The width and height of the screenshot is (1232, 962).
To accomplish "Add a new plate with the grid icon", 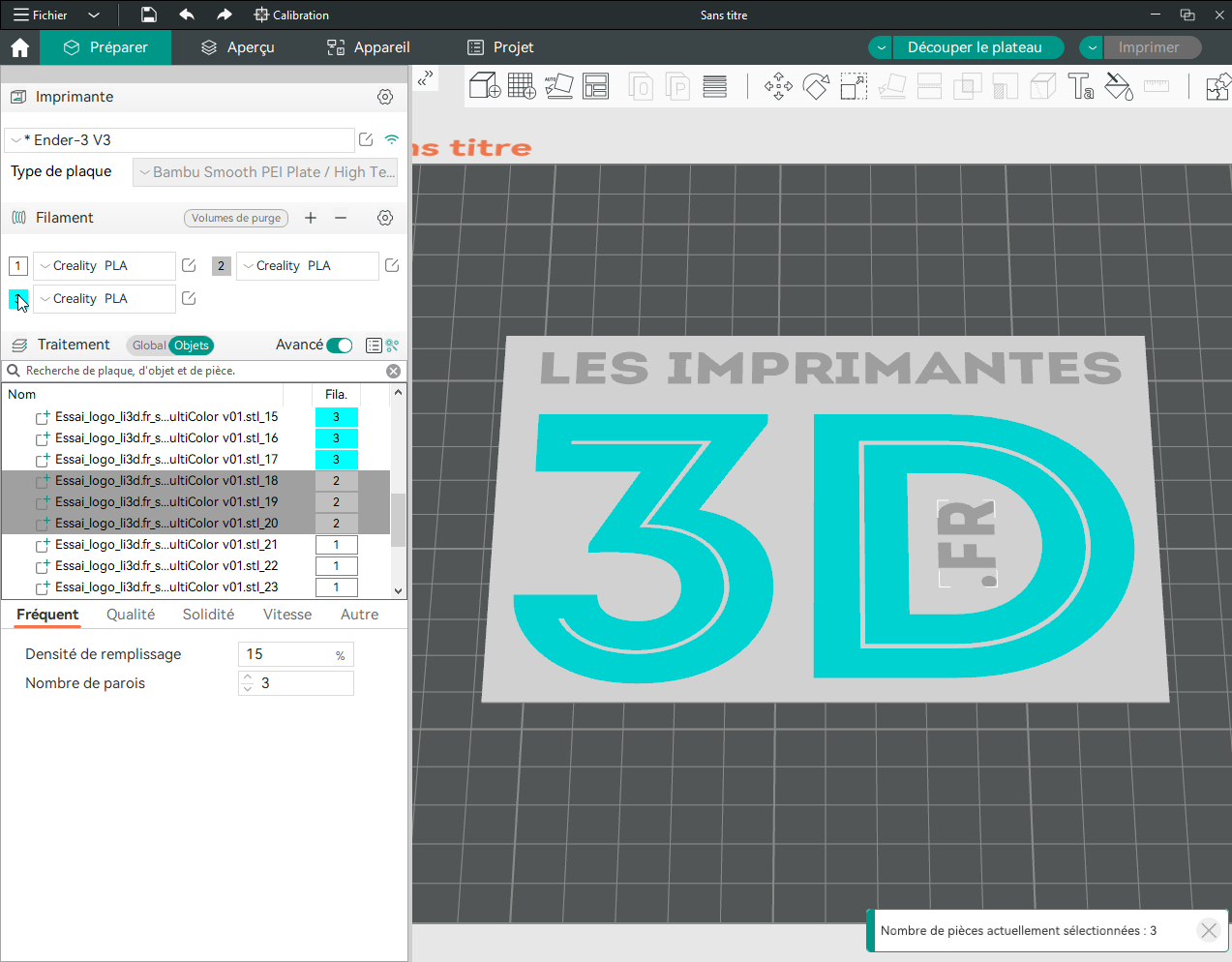I will (522, 86).
